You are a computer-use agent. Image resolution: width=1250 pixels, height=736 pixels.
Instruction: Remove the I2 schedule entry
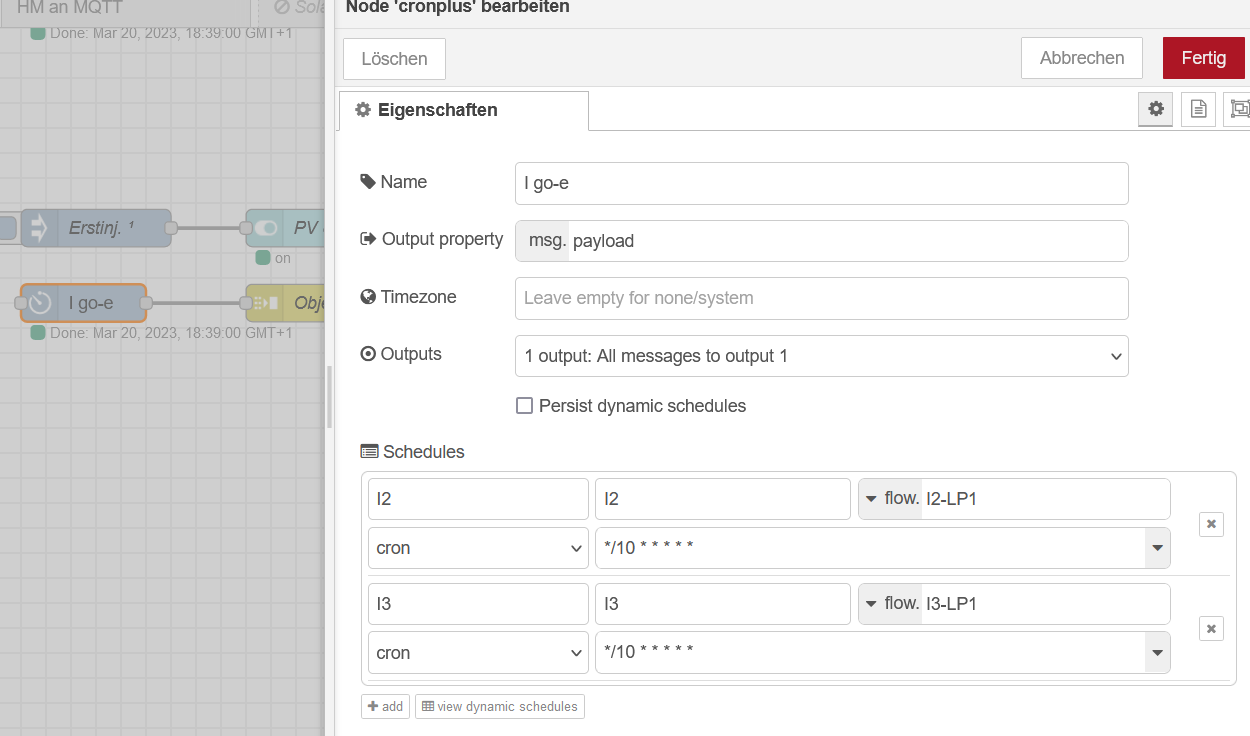pos(1211,524)
